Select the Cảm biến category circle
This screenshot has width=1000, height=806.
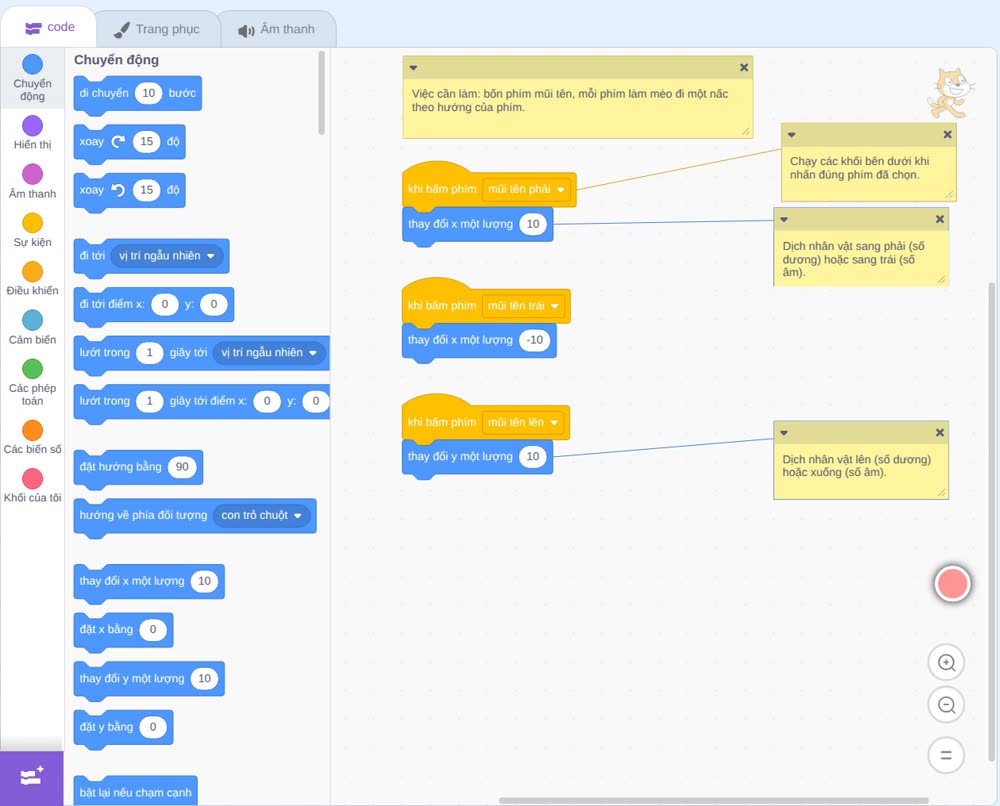tap(33, 320)
